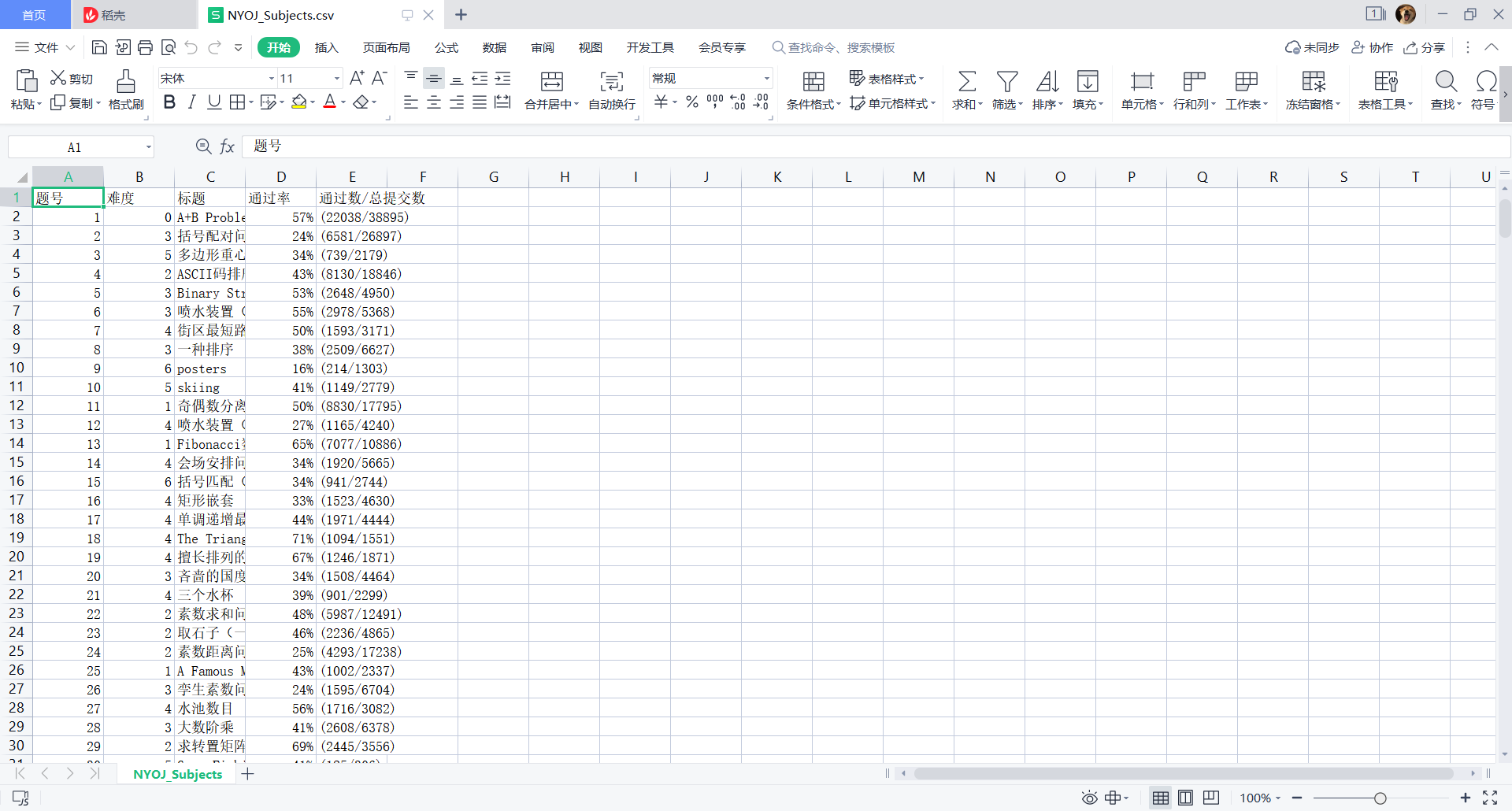Click the fill color bucket swatch
Viewport: 1512px width, 811px height.
click(298, 102)
